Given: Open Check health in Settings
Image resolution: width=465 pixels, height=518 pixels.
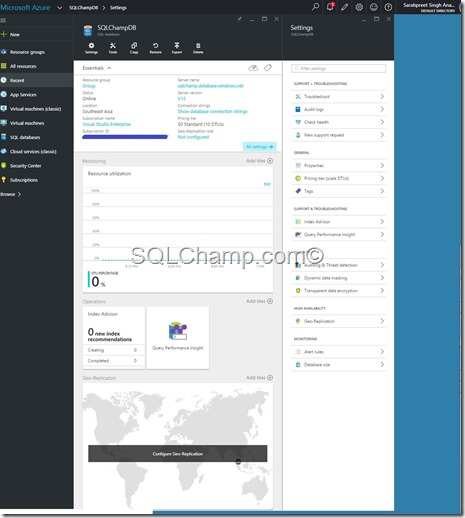Looking at the screenshot, I should point(338,122).
